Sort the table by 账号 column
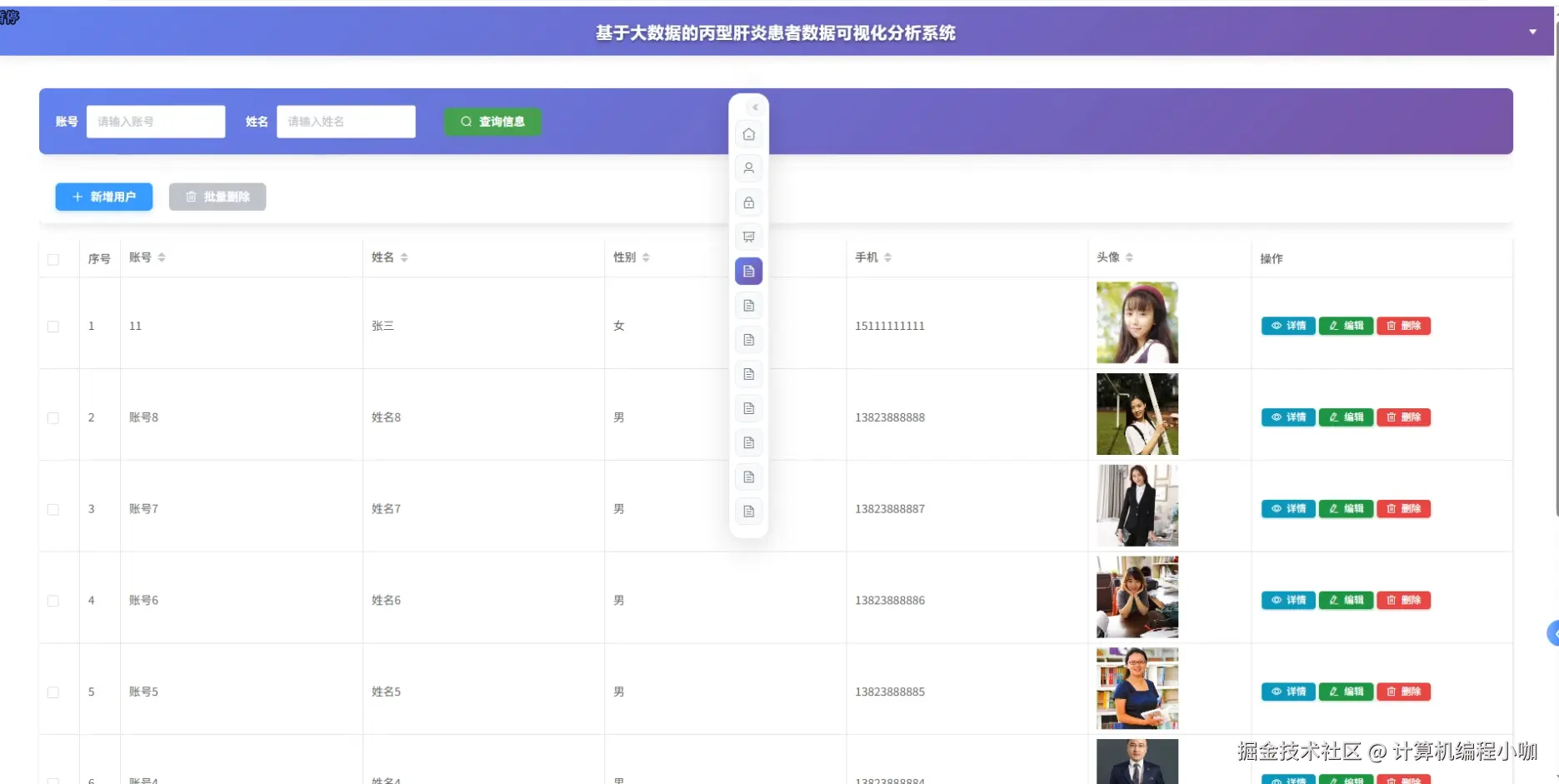Viewport: 1559px width, 784px height. pos(162,257)
